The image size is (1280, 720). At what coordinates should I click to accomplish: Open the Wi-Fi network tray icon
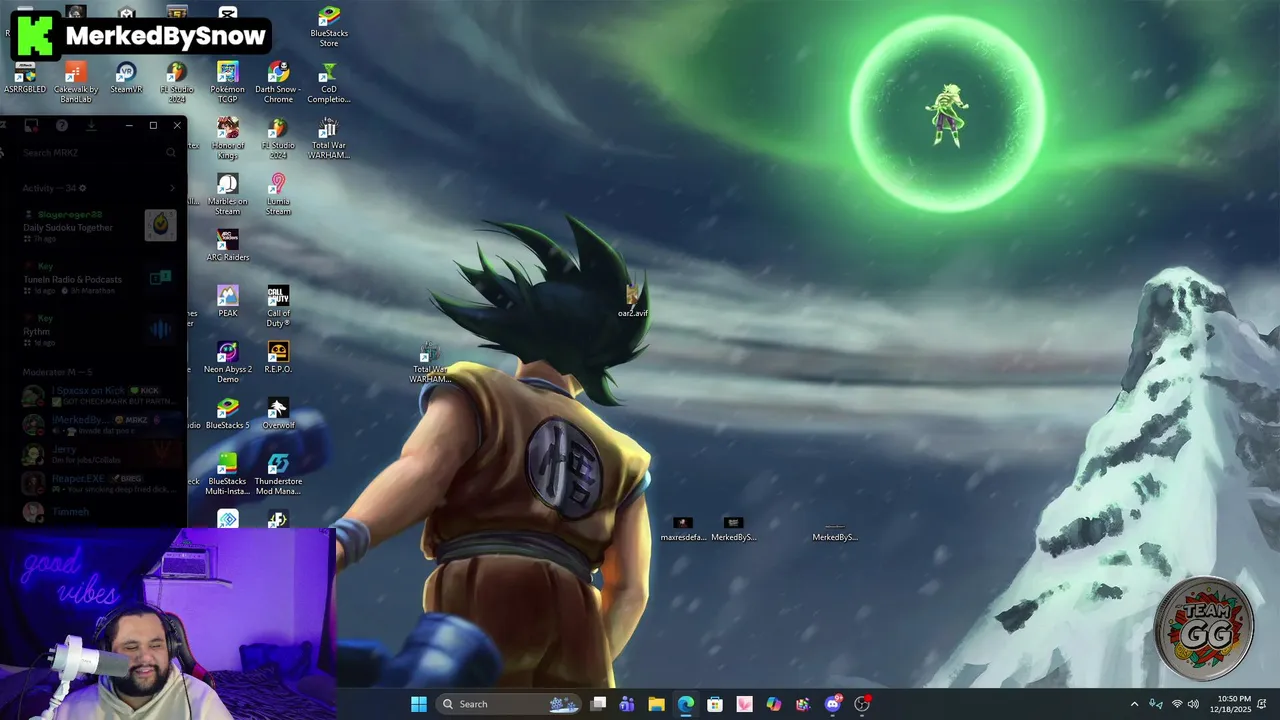coord(1177,704)
